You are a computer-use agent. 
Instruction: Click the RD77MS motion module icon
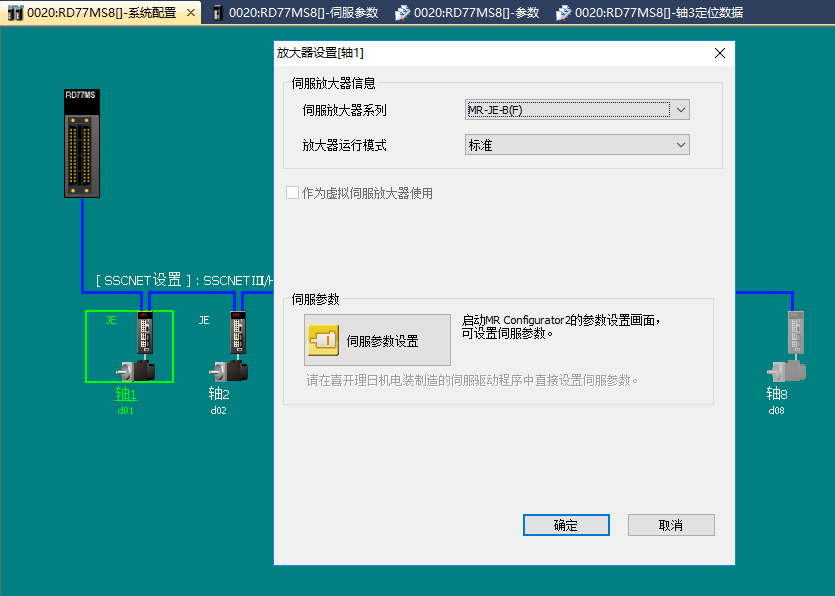click(x=81, y=144)
